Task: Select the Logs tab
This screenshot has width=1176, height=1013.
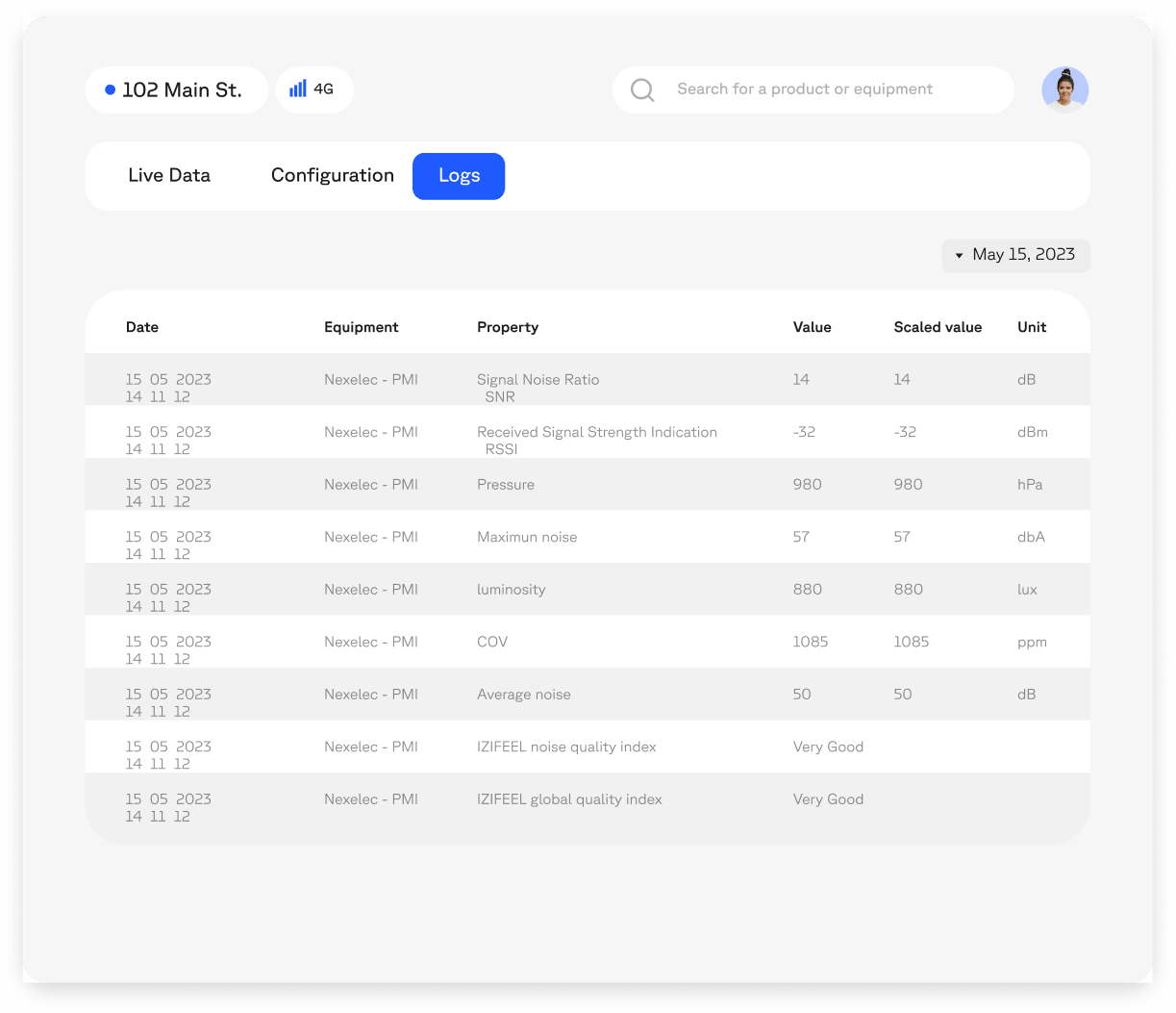Action: point(459,176)
